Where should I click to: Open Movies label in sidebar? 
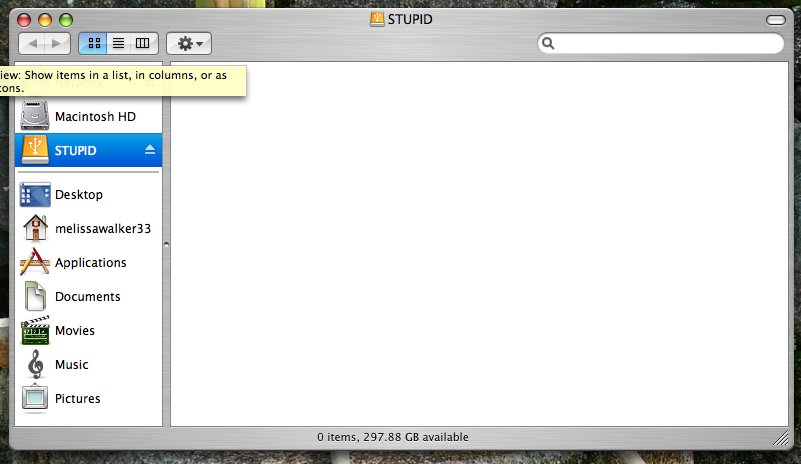pos(75,331)
